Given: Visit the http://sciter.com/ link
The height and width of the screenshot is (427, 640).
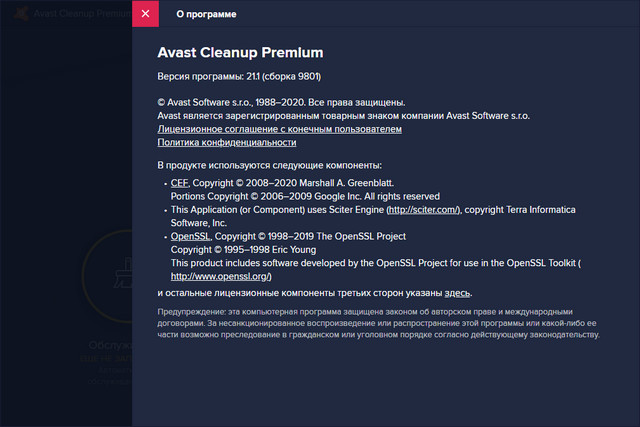Looking at the screenshot, I should click(424, 210).
